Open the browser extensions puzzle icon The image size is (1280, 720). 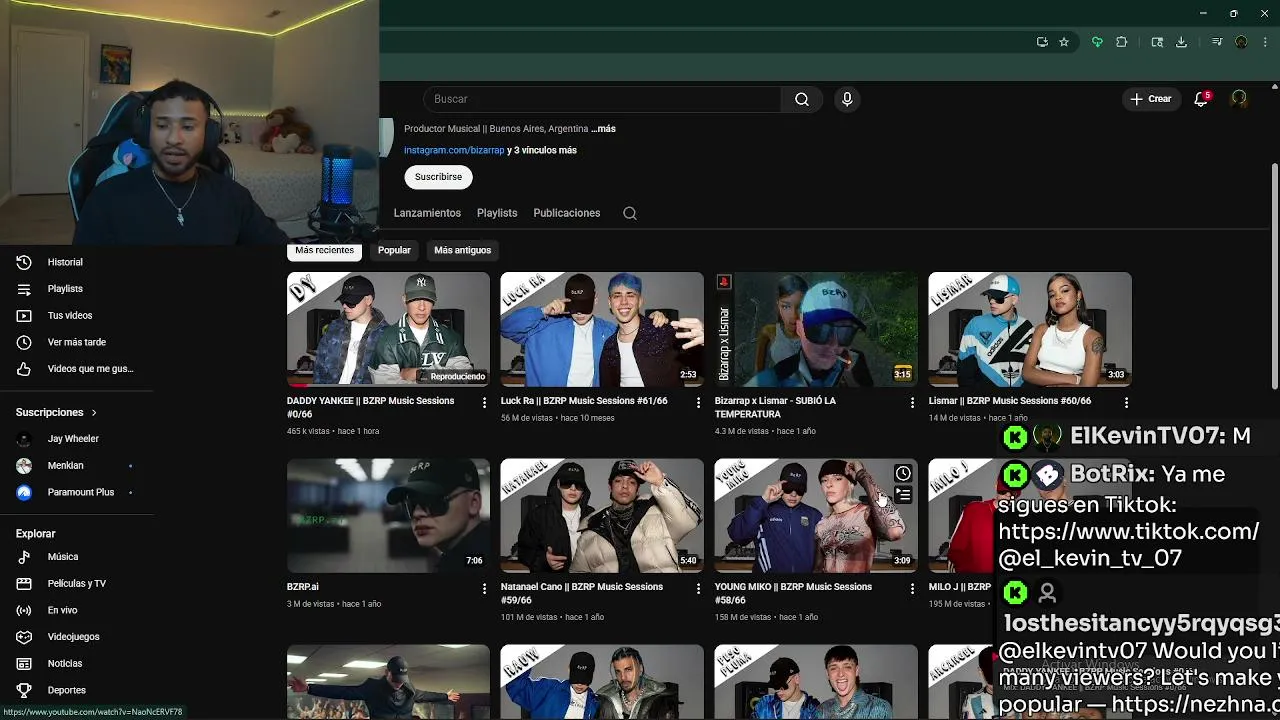tap(1121, 42)
